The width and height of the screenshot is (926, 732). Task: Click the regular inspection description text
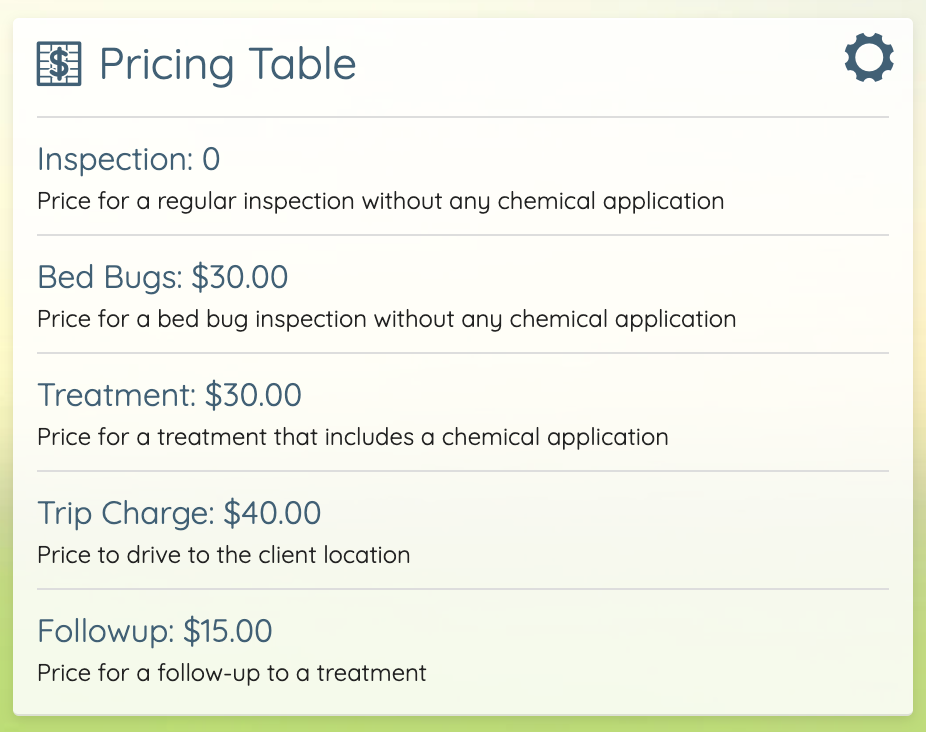pyautogui.click(x=380, y=201)
